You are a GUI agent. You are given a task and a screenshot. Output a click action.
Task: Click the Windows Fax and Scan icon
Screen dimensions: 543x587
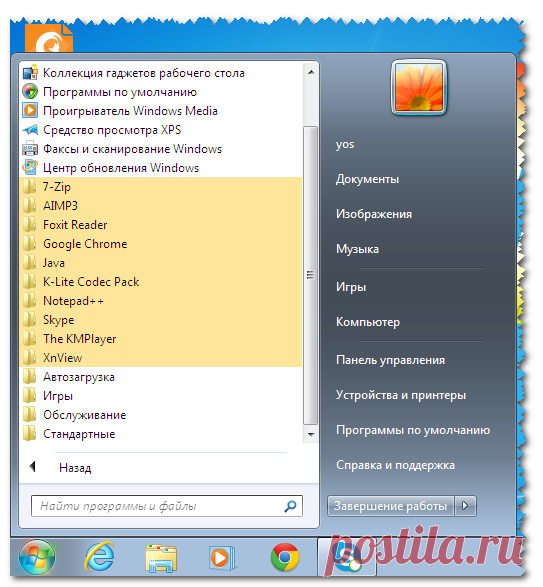tap(30, 149)
